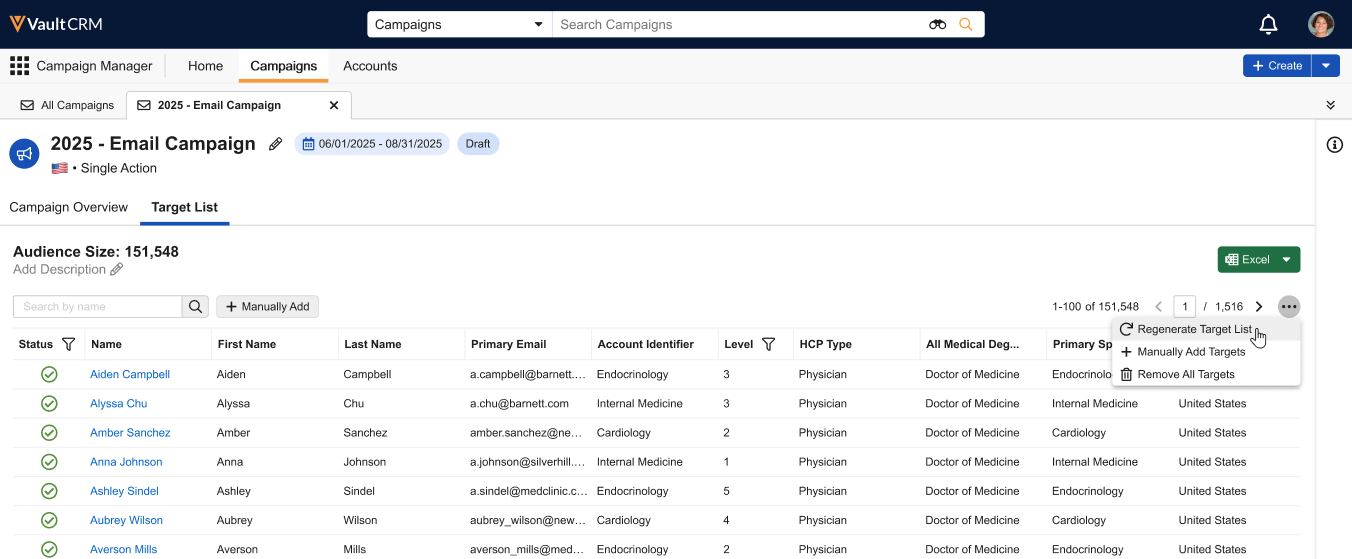Open the app launcher grid icon
This screenshot has height=559, width=1352.
[x=19, y=66]
